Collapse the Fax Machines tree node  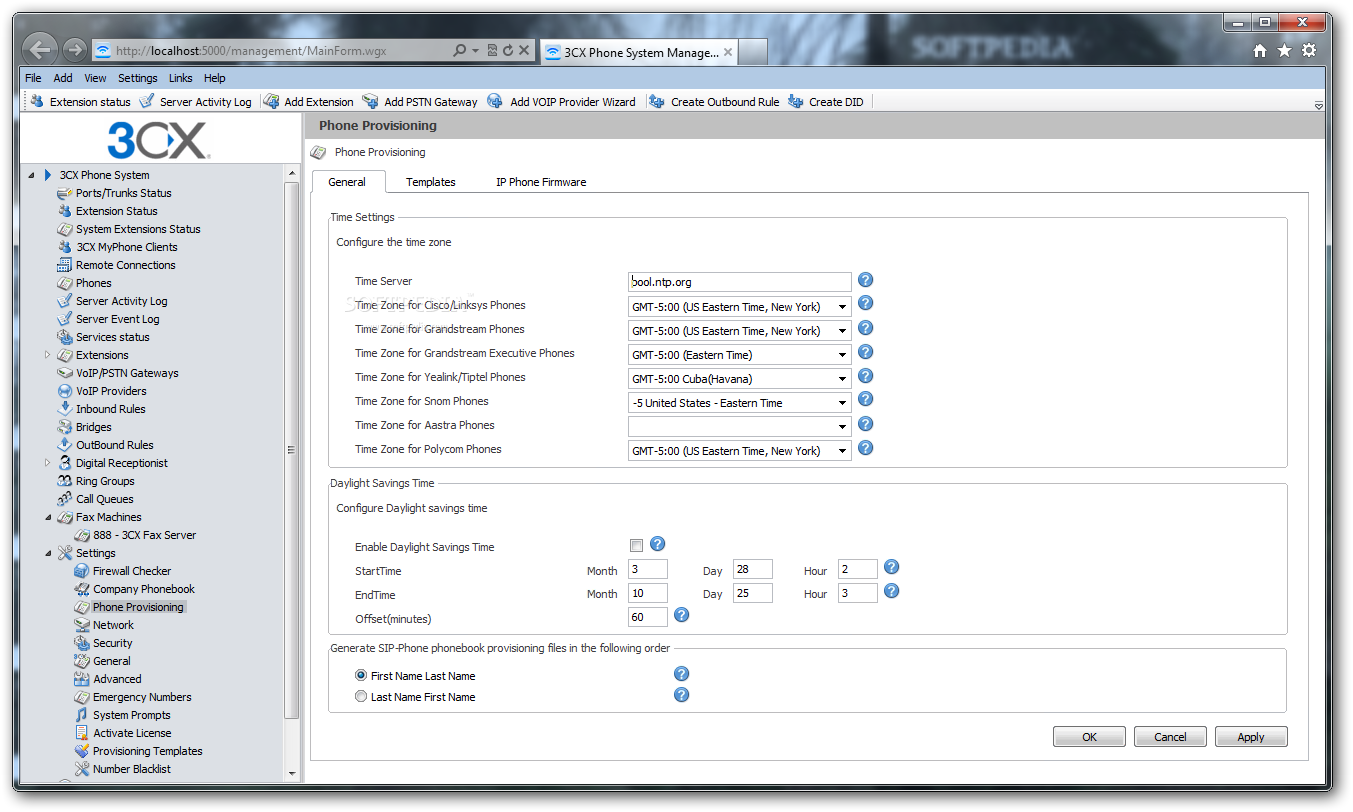(x=48, y=517)
